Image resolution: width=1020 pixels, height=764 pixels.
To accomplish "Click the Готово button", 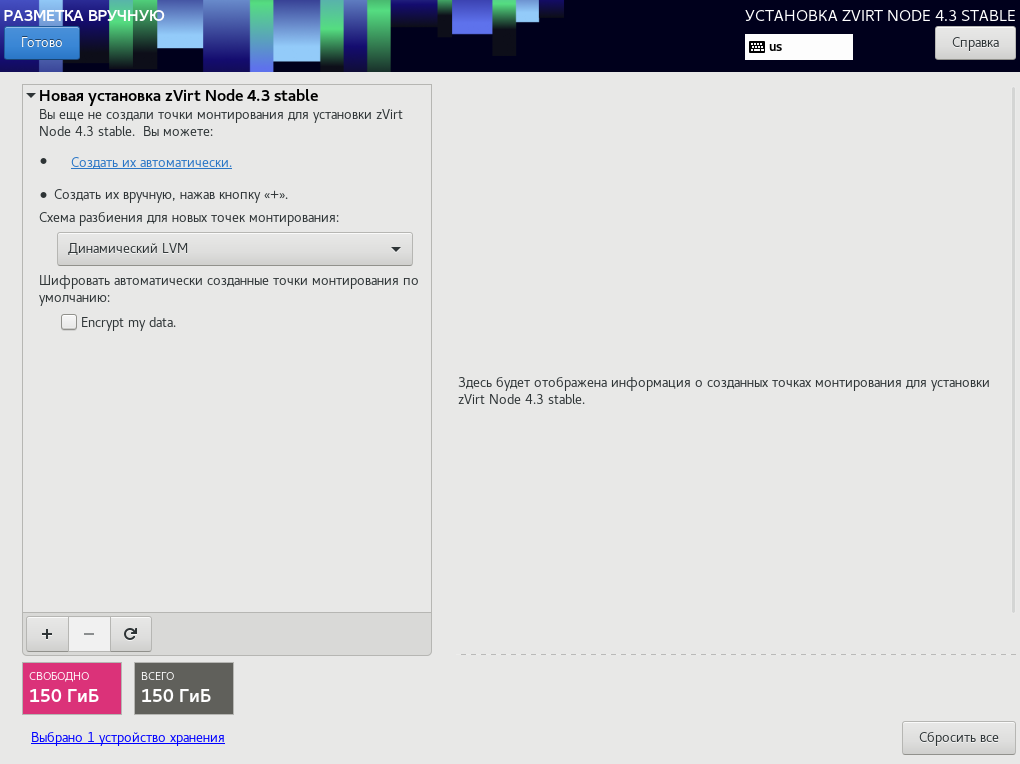I will (x=42, y=43).
